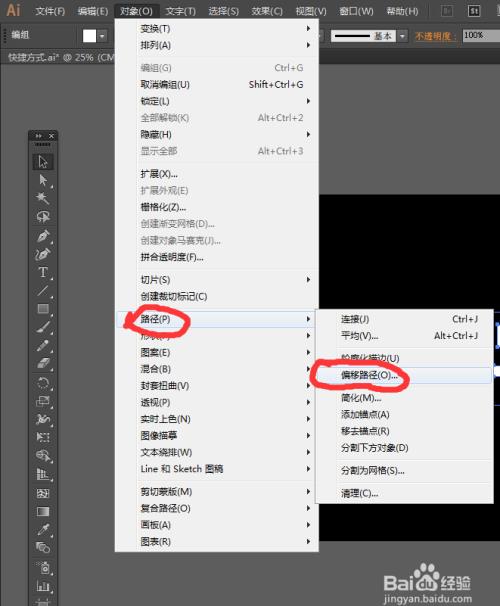Select the Warp tool
Image resolution: width=500 pixels, height=606 pixels.
43,419
